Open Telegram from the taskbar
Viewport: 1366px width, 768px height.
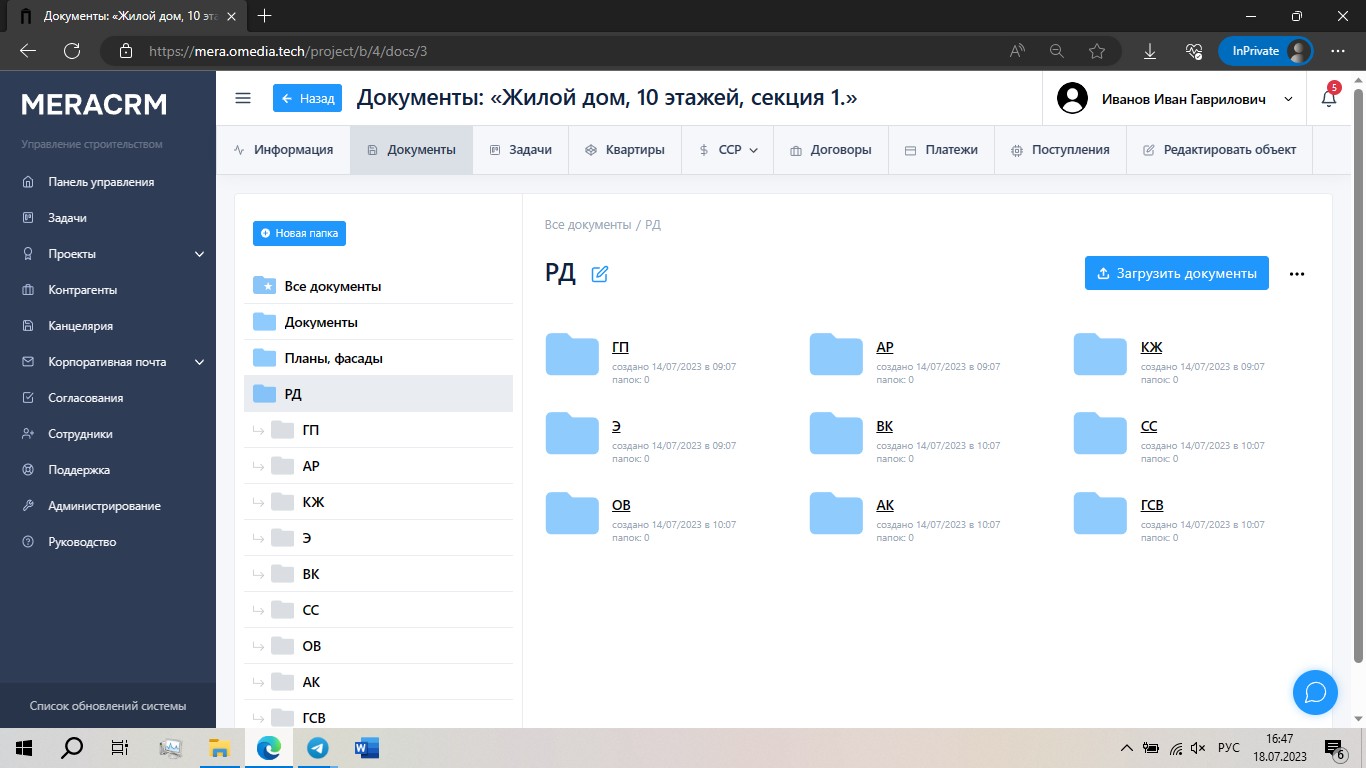(318, 747)
